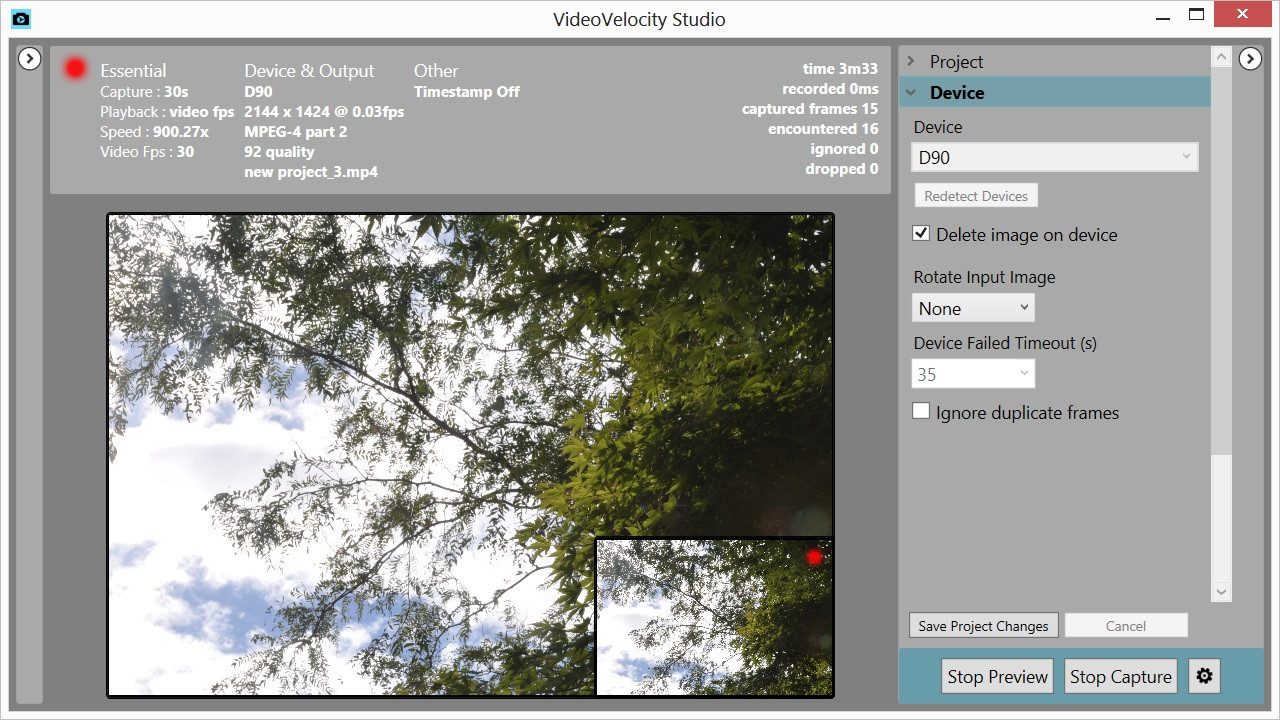Toggle Delete image on device checkbox
The width and height of the screenshot is (1280, 720).
pyautogui.click(x=921, y=233)
